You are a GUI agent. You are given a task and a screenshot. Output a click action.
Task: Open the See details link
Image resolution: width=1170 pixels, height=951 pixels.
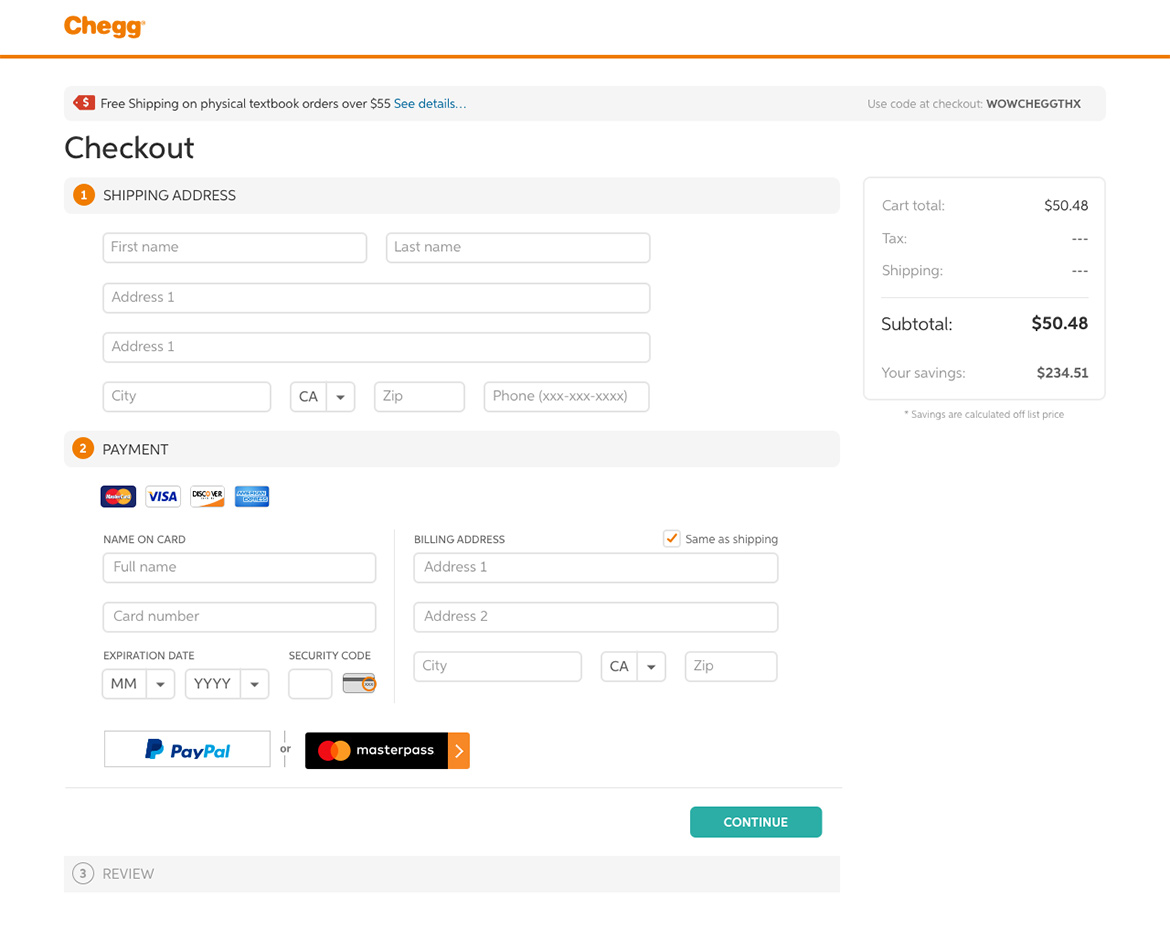tap(430, 104)
